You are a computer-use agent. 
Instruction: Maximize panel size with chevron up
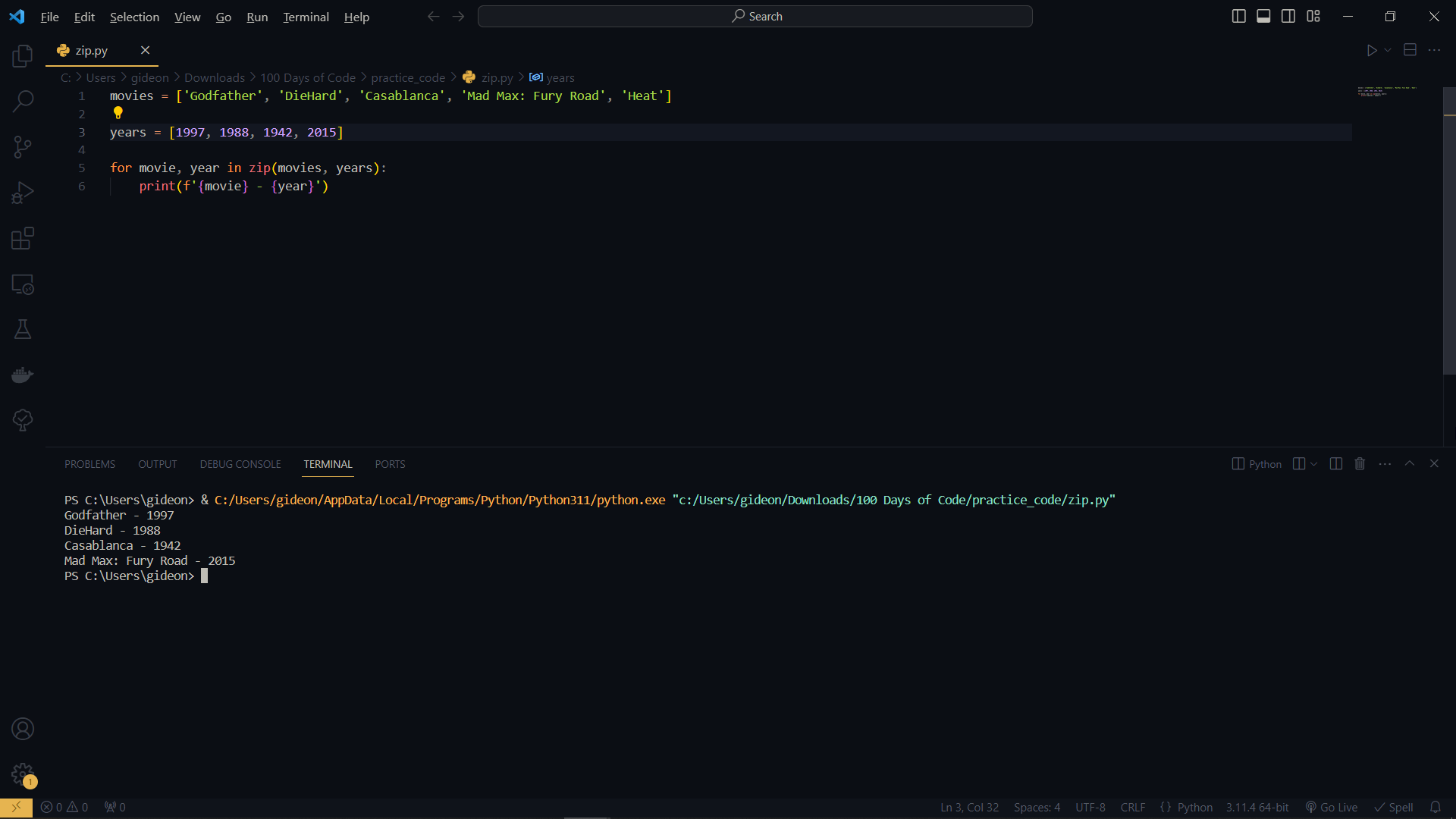tap(1410, 463)
